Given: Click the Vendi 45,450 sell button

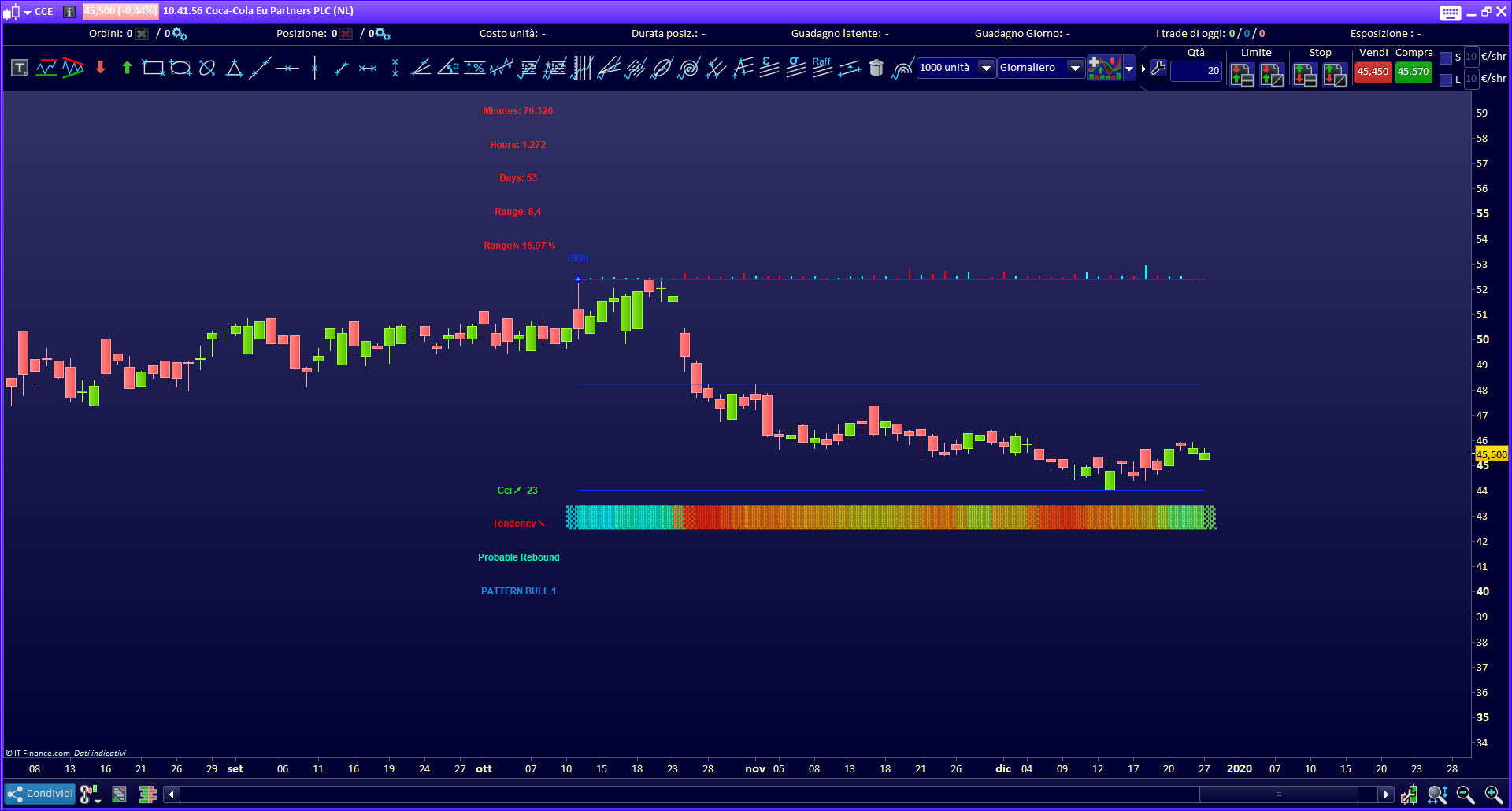Looking at the screenshot, I should pos(1373,72).
